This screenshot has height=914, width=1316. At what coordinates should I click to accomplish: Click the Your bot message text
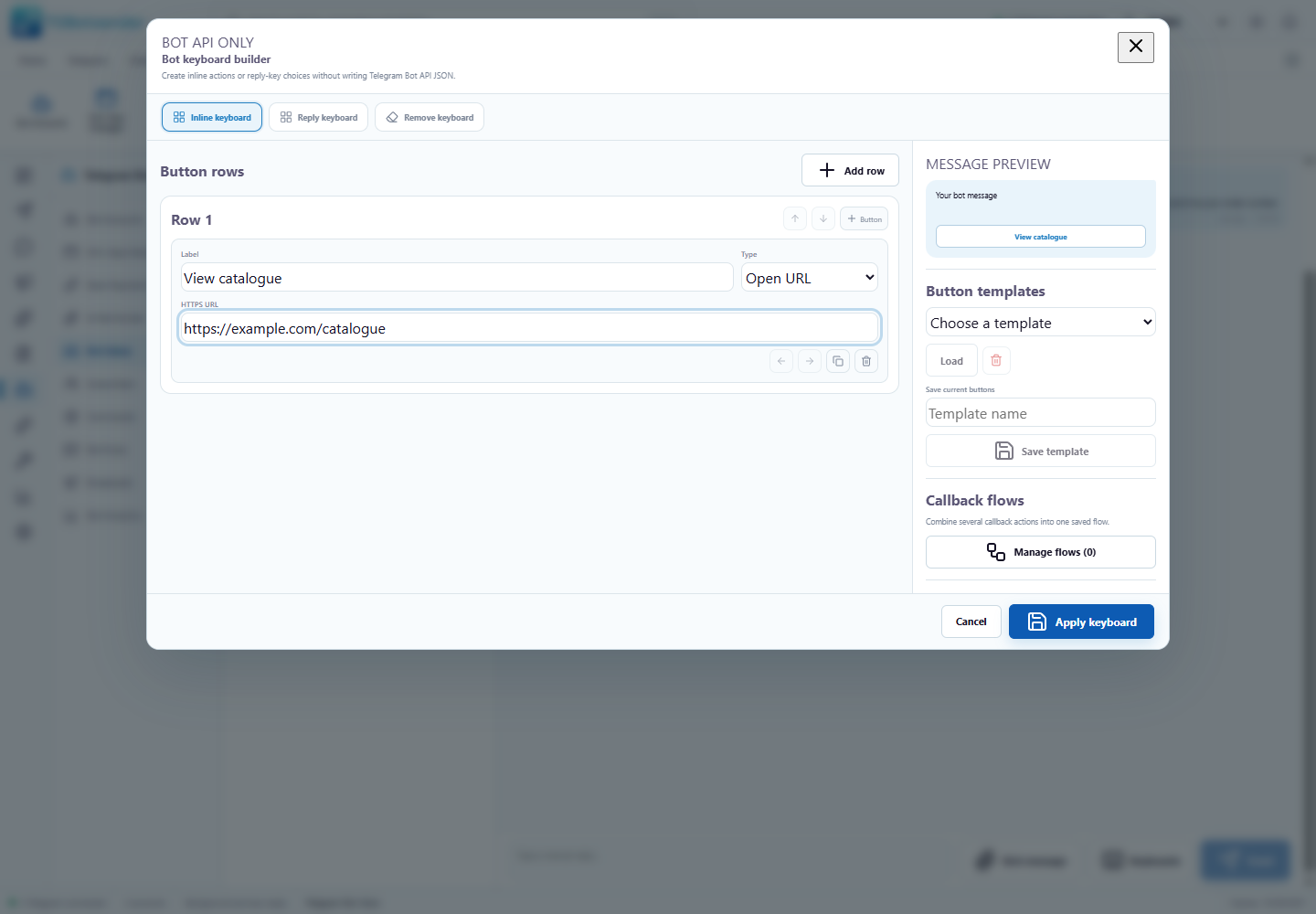point(966,196)
